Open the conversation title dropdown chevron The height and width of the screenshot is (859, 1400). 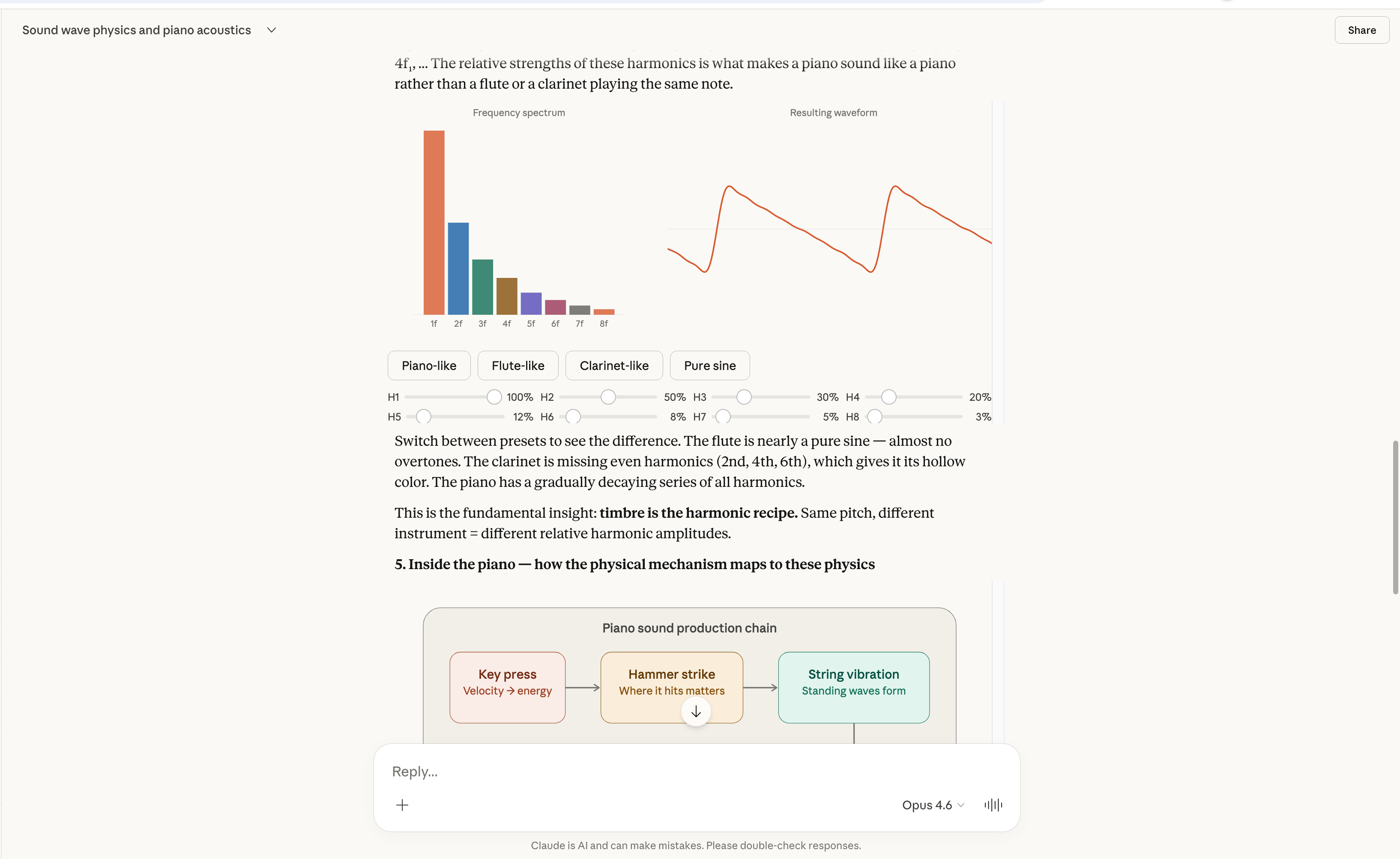tap(272, 30)
